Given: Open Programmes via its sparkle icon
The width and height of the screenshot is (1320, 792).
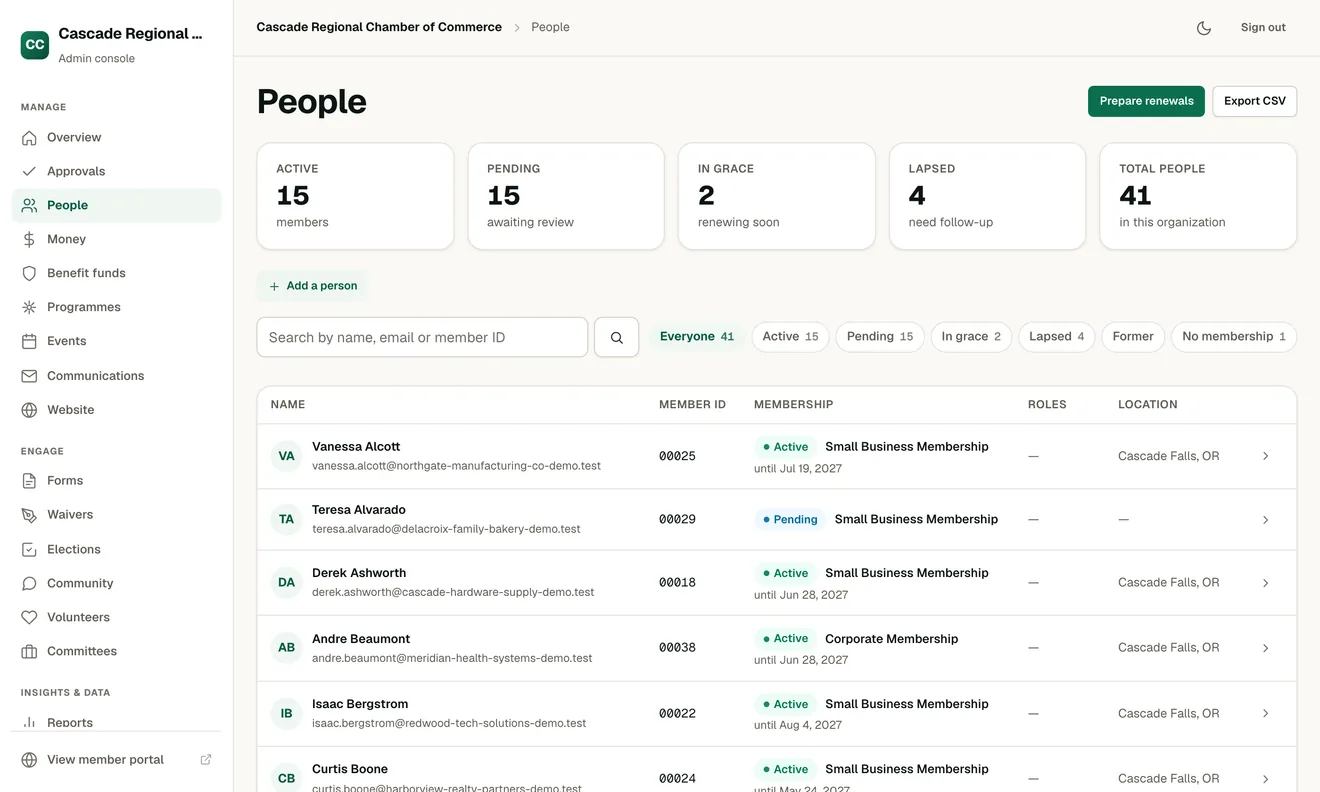Looking at the screenshot, I should click(x=29, y=307).
